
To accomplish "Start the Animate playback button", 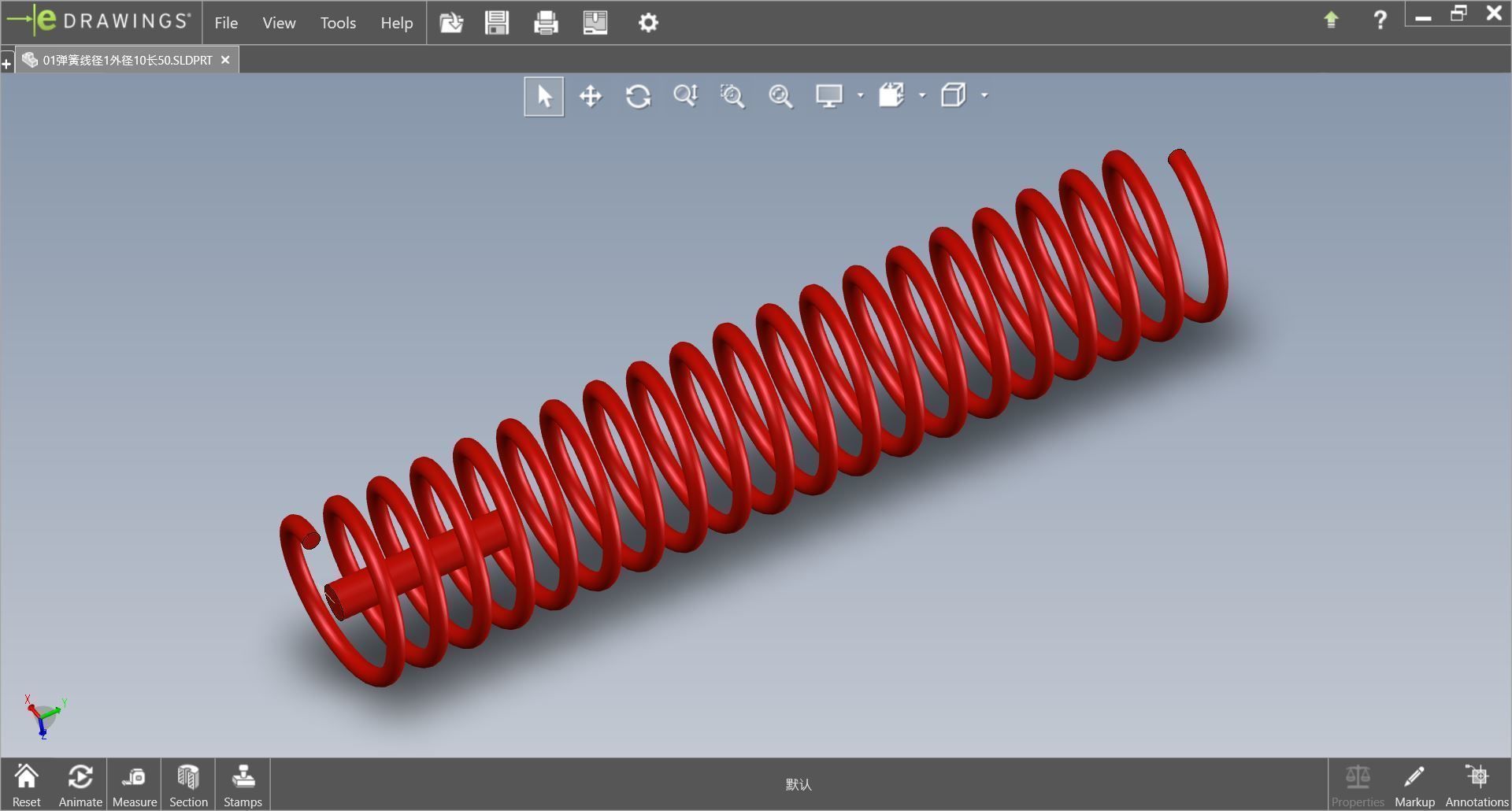I will point(80,785).
